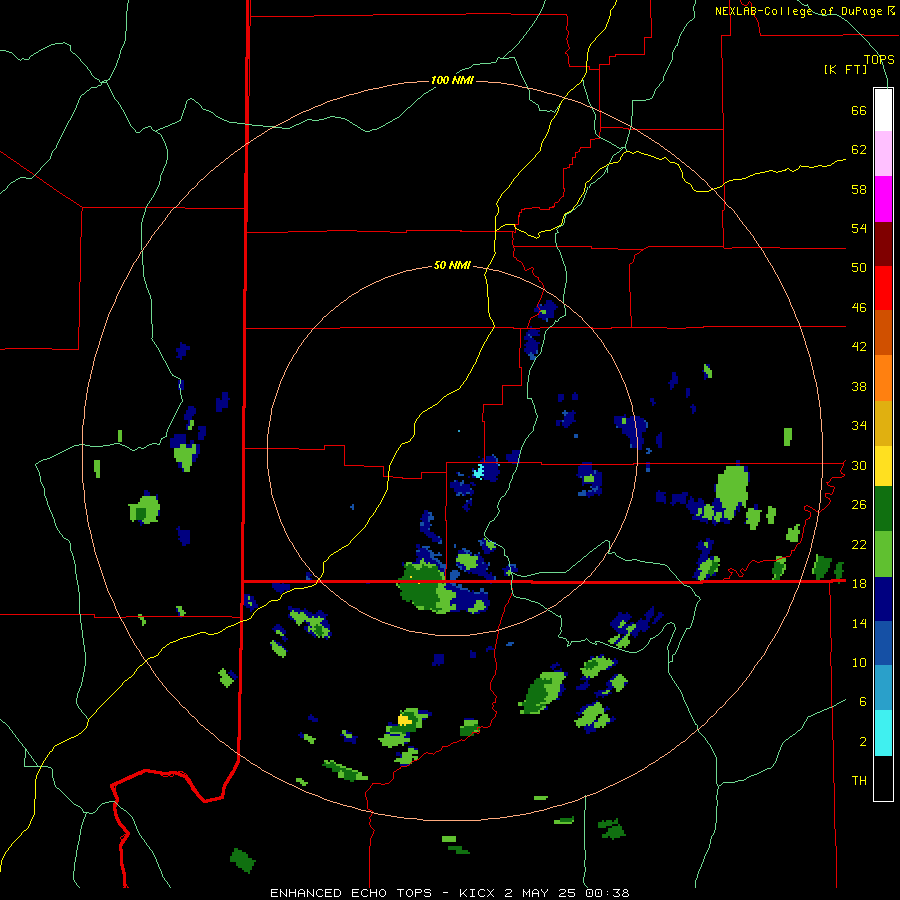This screenshot has height=900, width=900.
Task: Click the navy blue legend swatch
Action: 883,599
